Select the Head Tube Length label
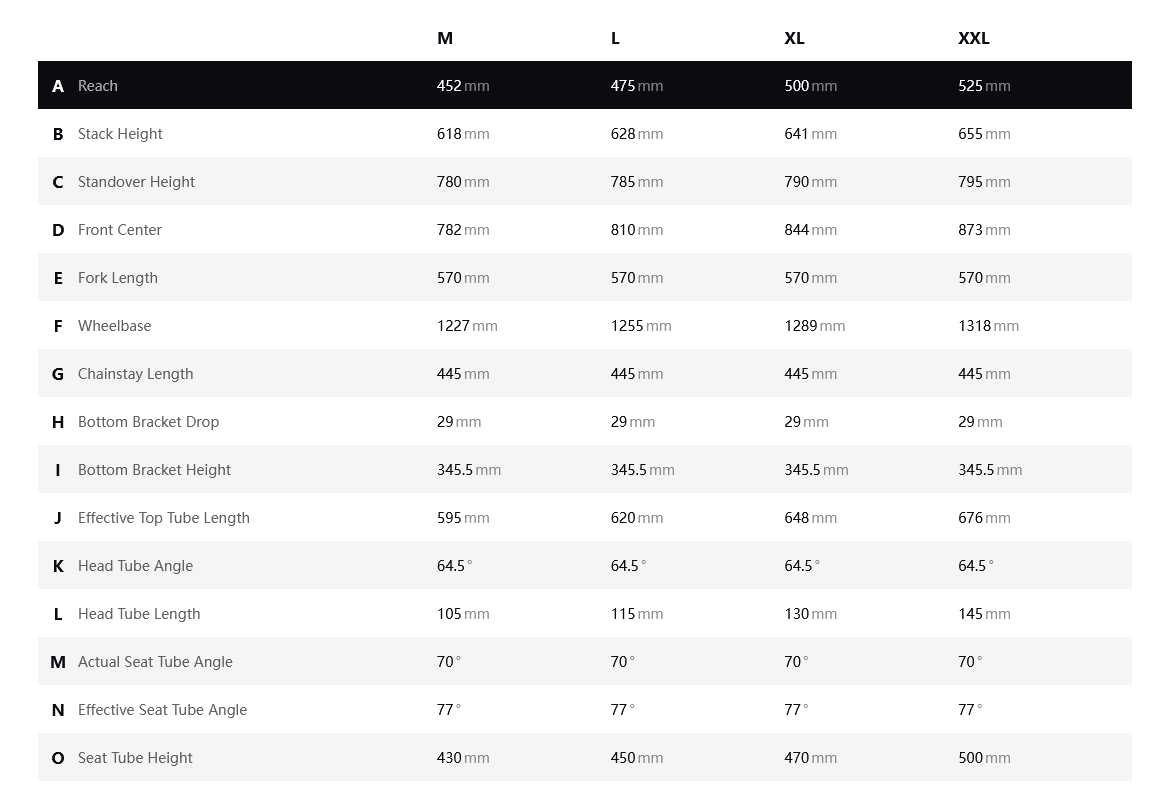 139,614
